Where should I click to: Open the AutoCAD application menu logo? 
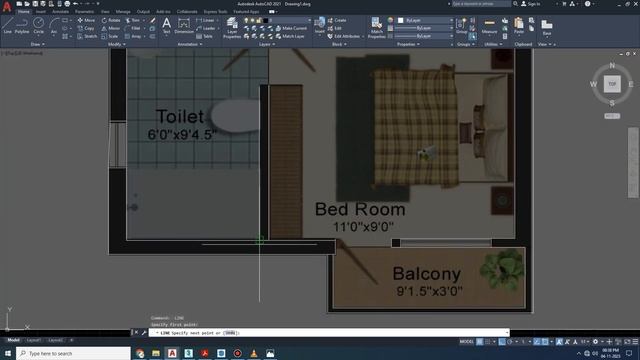point(7,6)
